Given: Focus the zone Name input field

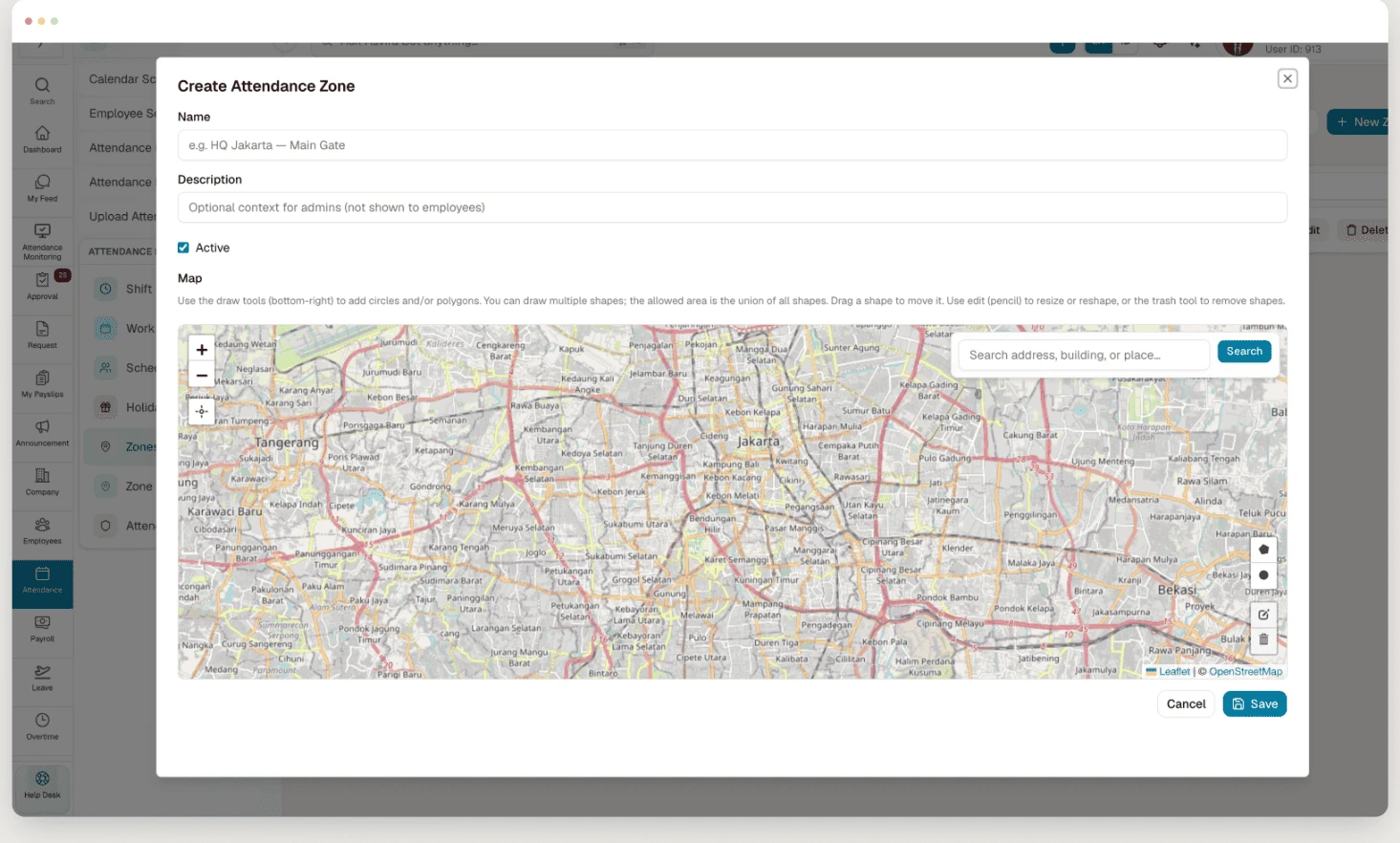Looking at the screenshot, I should click(x=732, y=145).
